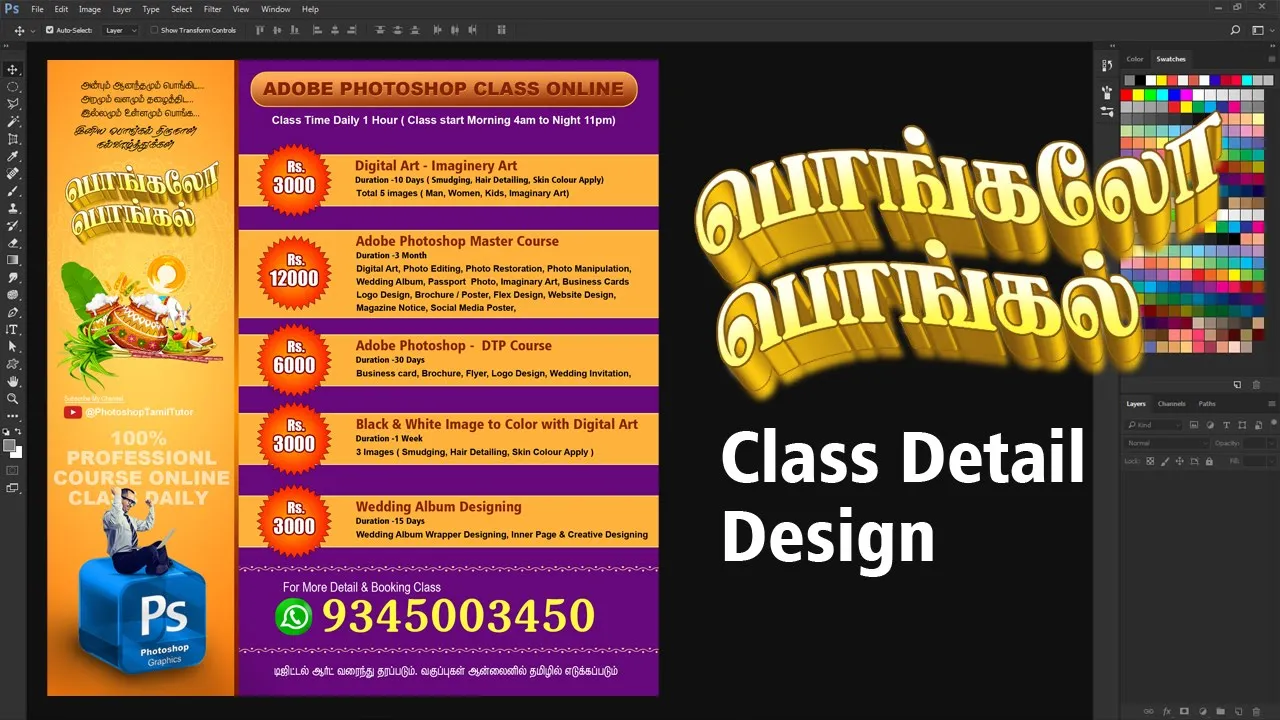Toggle pixel layer filter
The width and height of the screenshot is (1280, 720).
(x=1194, y=425)
